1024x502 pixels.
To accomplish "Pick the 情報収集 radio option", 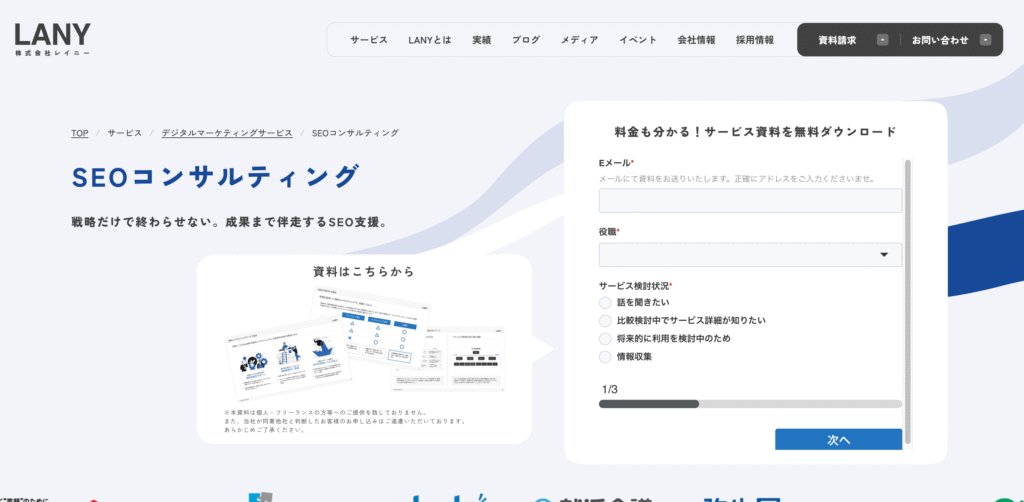I will (x=605, y=356).
